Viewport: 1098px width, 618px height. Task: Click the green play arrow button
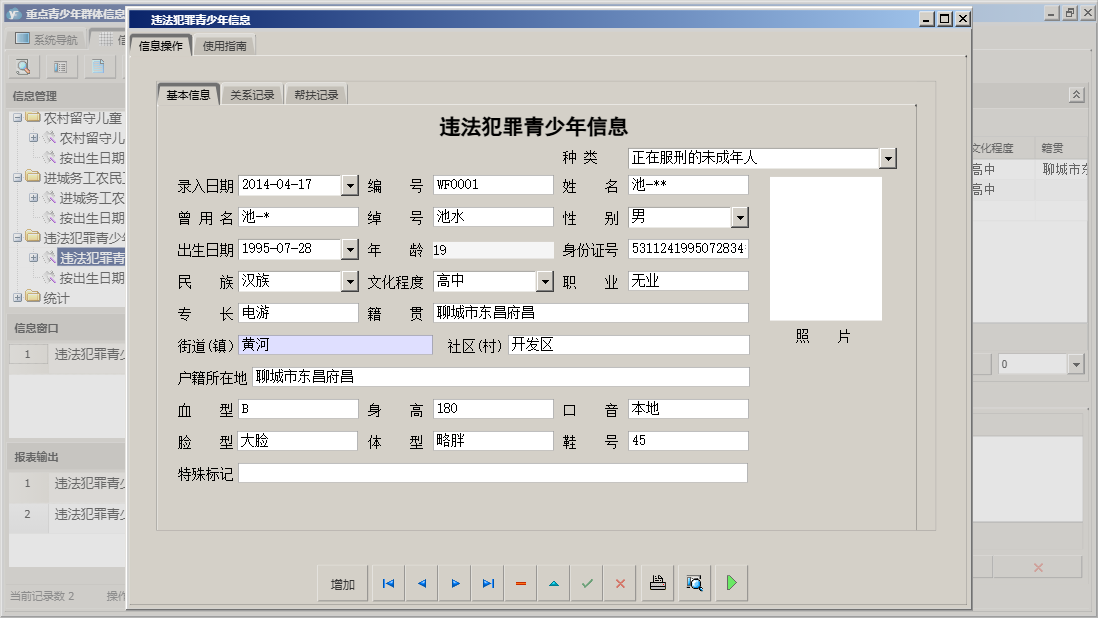tap(731, 584)
